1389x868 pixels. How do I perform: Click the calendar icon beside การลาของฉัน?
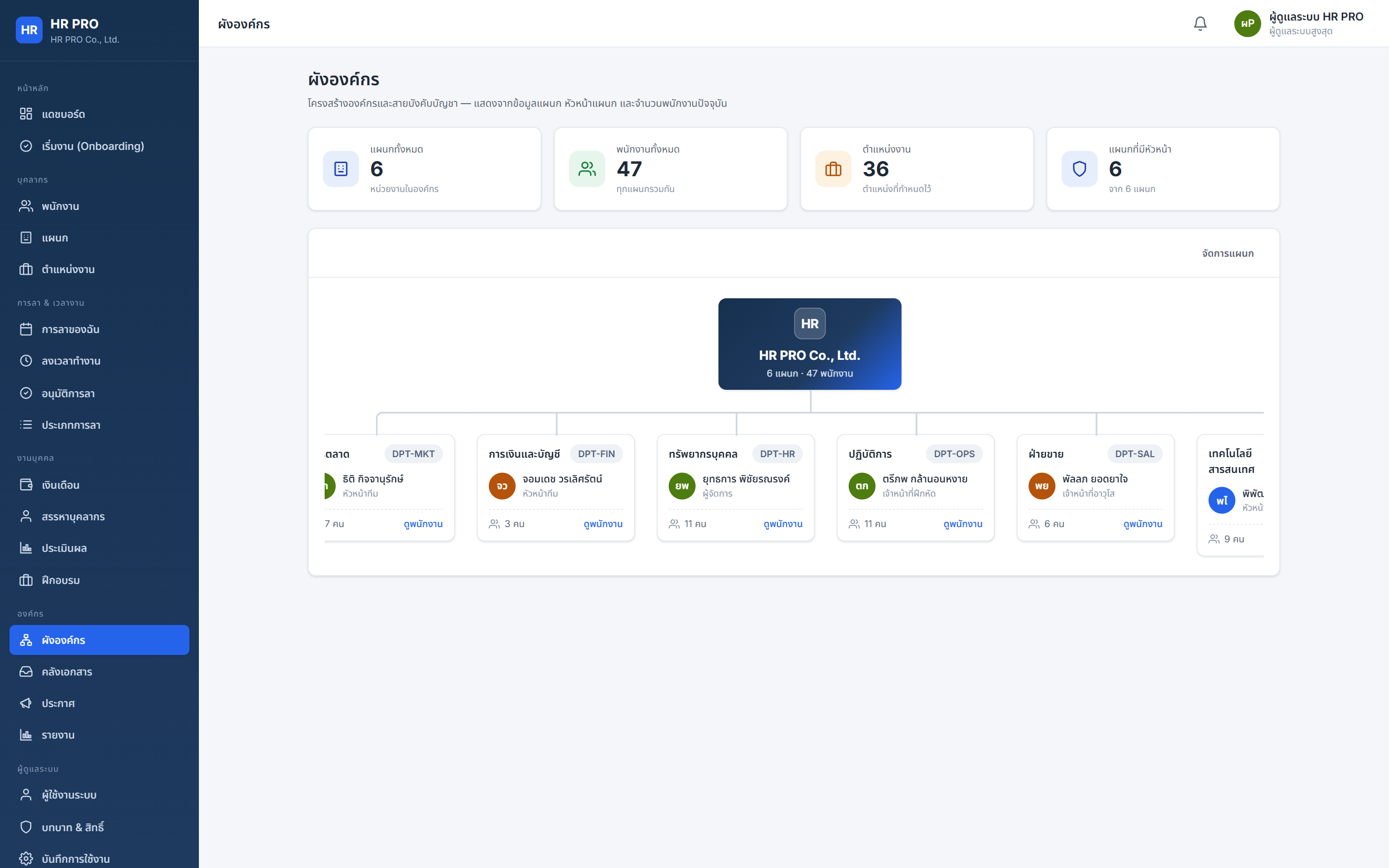(x=26, y=329)
